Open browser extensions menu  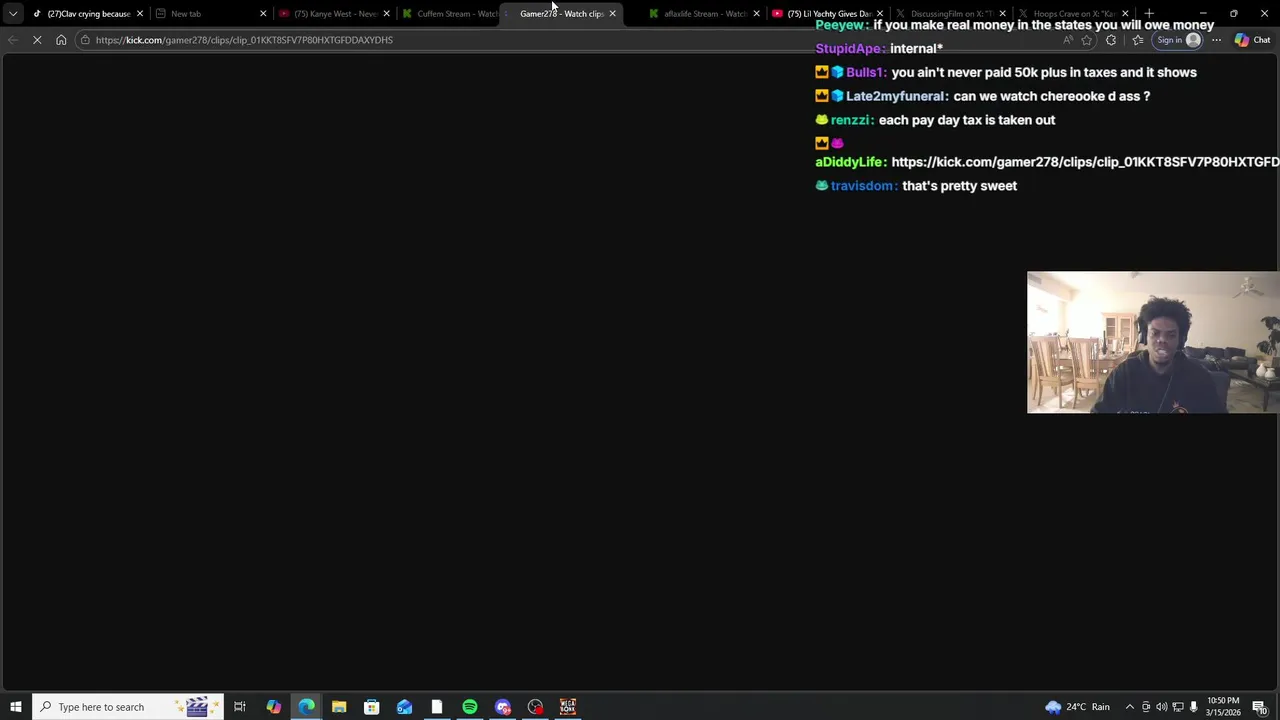[x=1111, y=40]
